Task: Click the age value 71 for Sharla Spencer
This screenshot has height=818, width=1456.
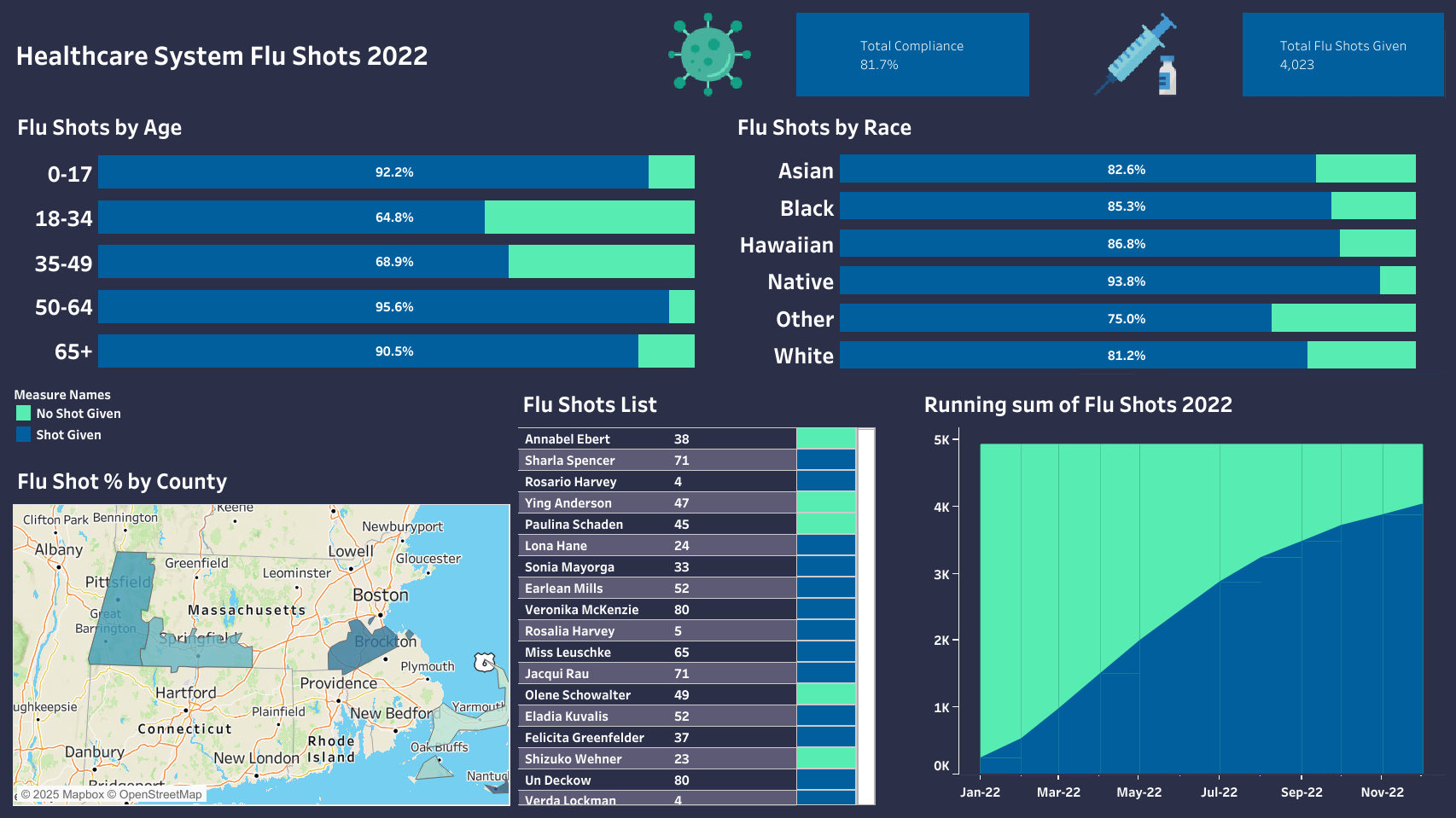Action: tap(681, 460)
